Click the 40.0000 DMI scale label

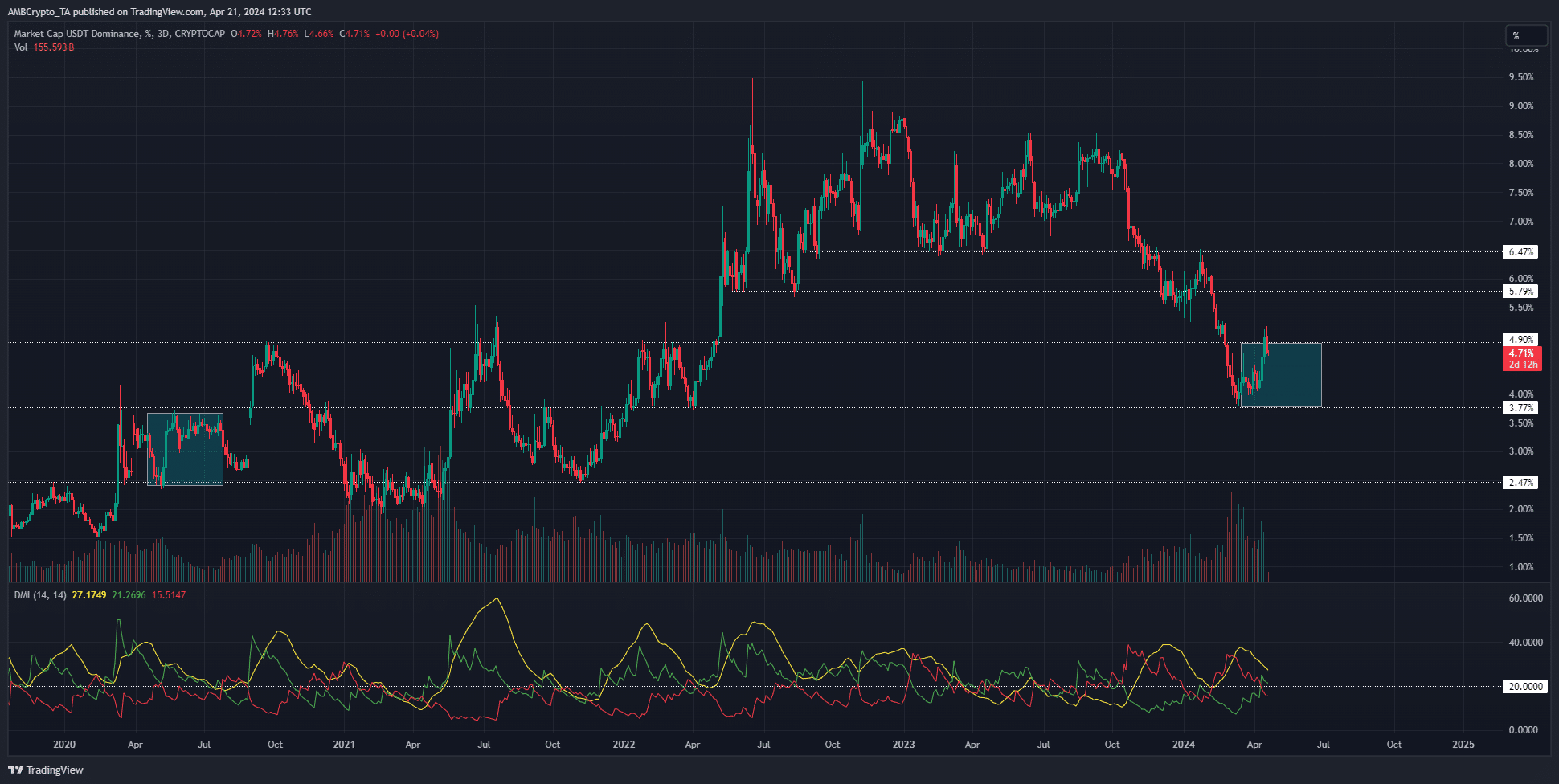(x=1525, y=643)
